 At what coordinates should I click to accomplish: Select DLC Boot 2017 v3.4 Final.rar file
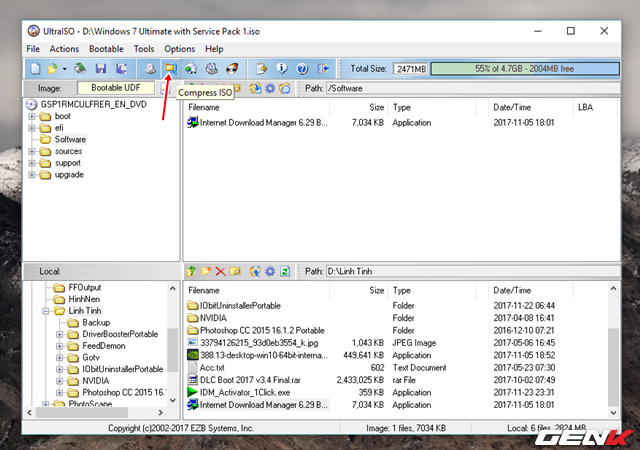point(250,380)
